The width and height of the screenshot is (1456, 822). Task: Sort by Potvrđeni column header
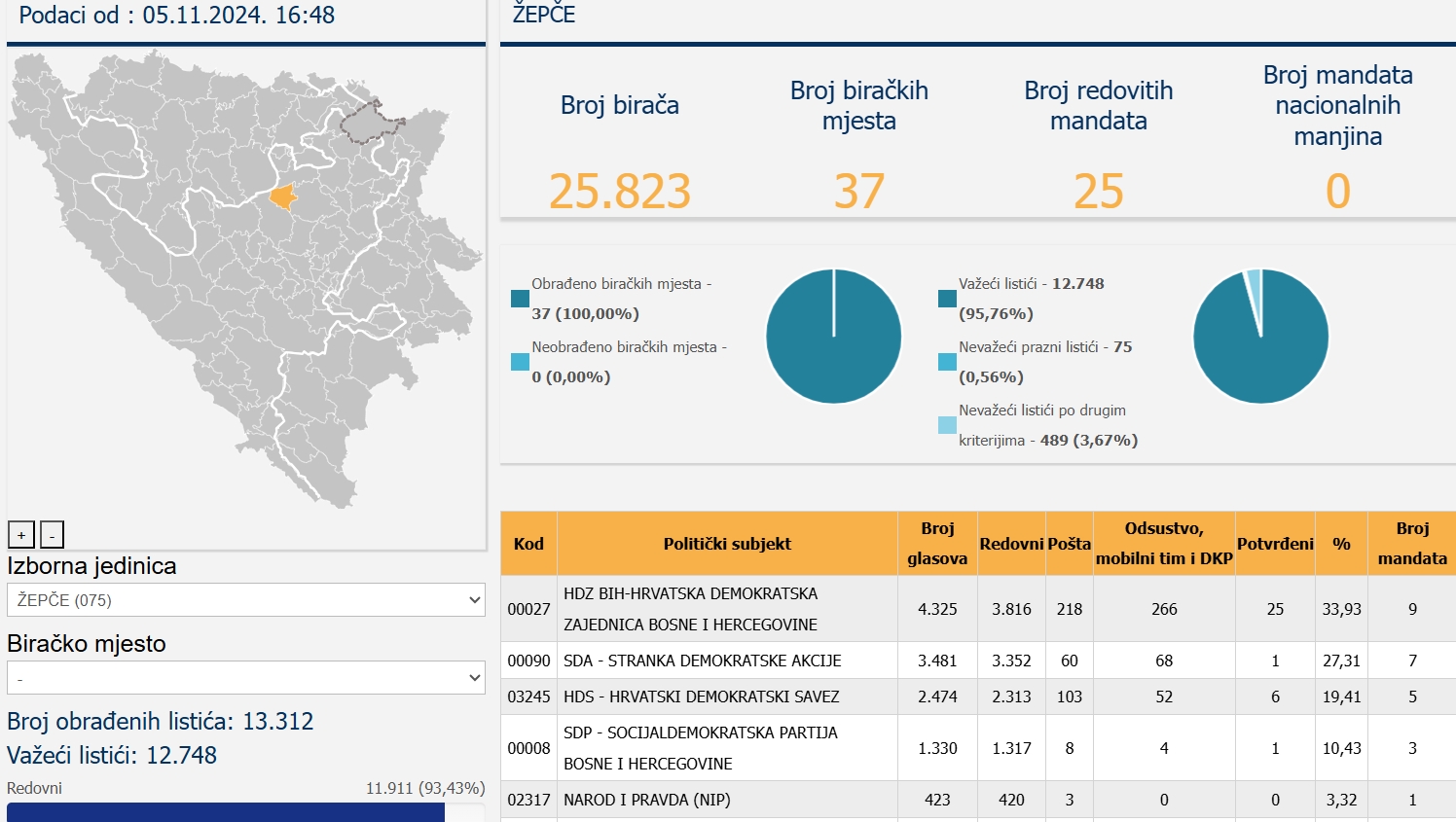[1275, 544]
